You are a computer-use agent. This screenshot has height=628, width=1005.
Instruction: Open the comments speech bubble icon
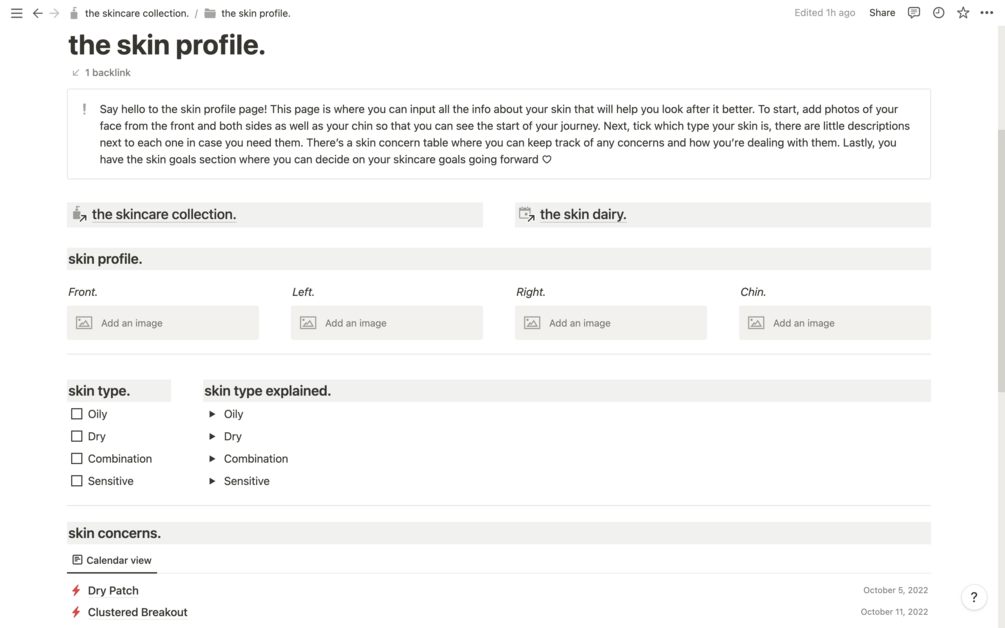(x=913, y=13)
